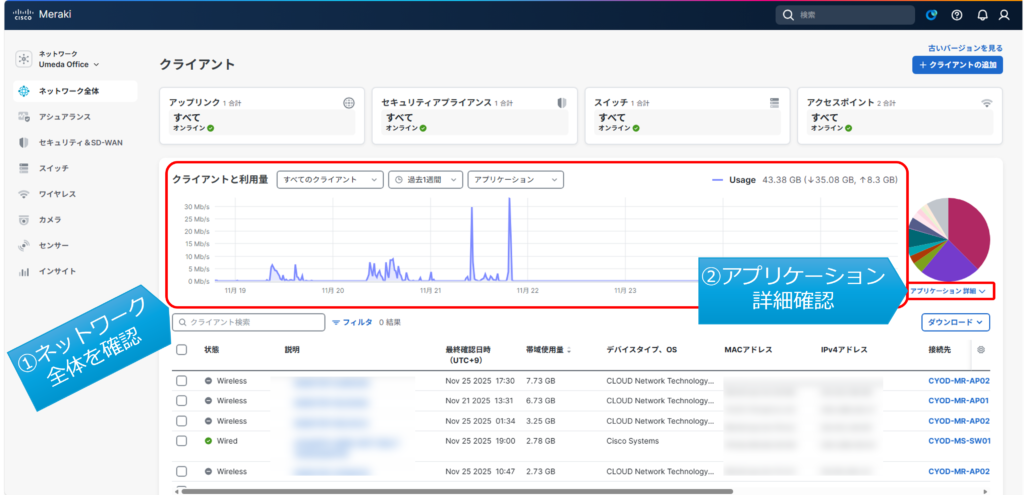Click green status icon of Wired row
Screen dimensions: 1024x495
point(208,441)
